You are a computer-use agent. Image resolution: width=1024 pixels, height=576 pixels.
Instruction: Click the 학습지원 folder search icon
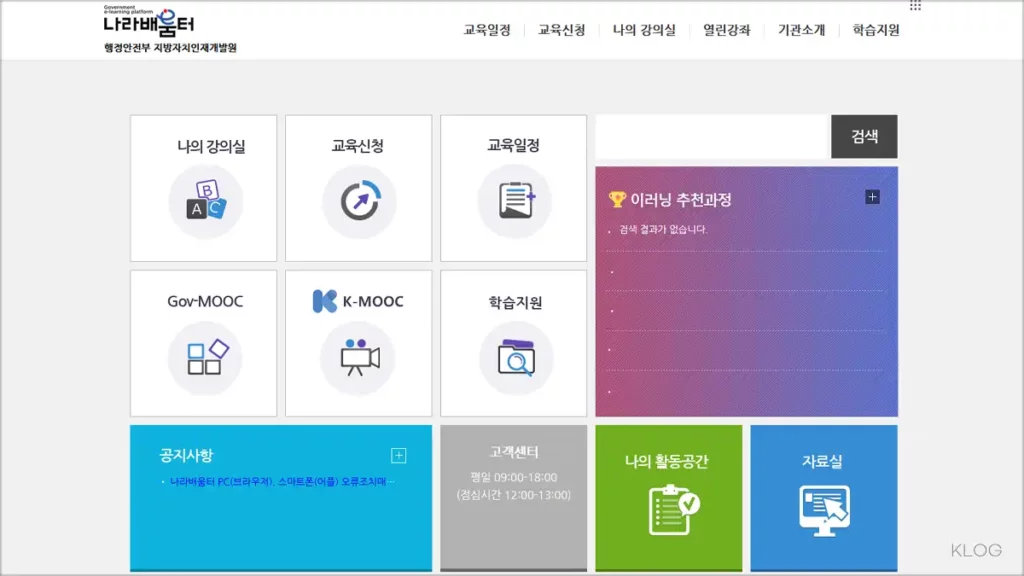click(516, 358)
